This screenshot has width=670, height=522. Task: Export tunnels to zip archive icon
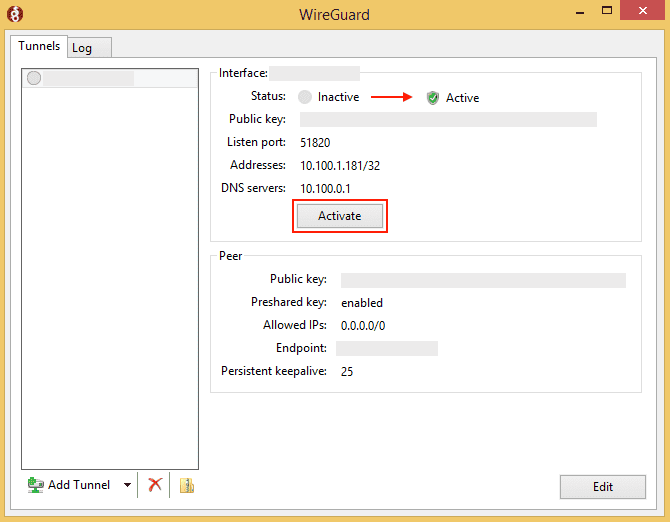[187, 485]
